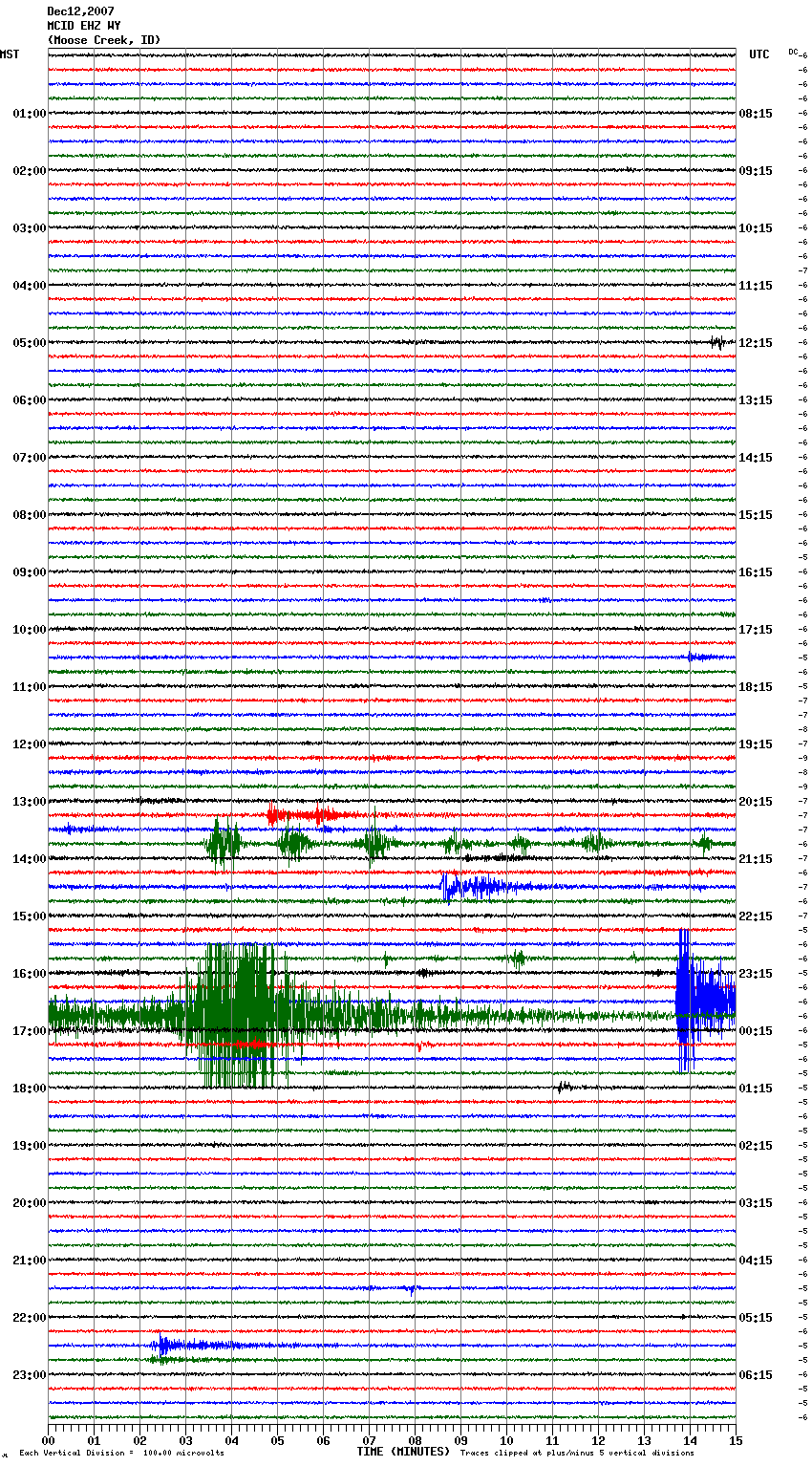Select the 08:15 UTC time label
Screen dimensions: 812x1466
click(756, 114)
